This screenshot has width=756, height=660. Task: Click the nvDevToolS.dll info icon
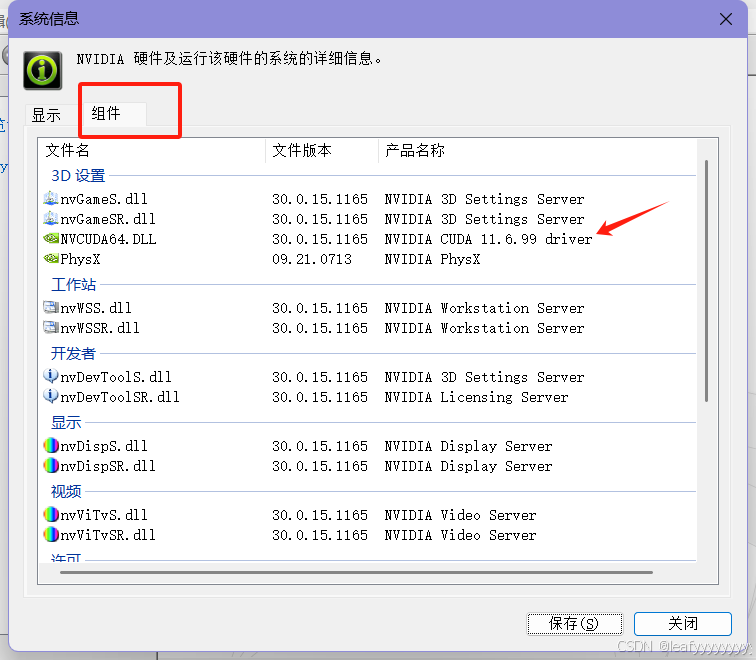coord(51,376)
